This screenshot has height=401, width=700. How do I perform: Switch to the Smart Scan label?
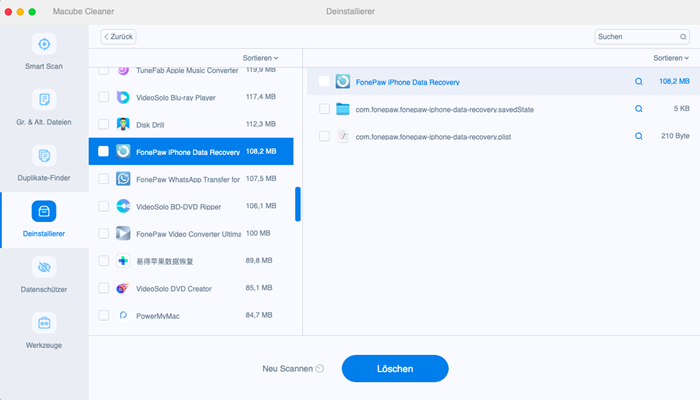click(44, 66)
